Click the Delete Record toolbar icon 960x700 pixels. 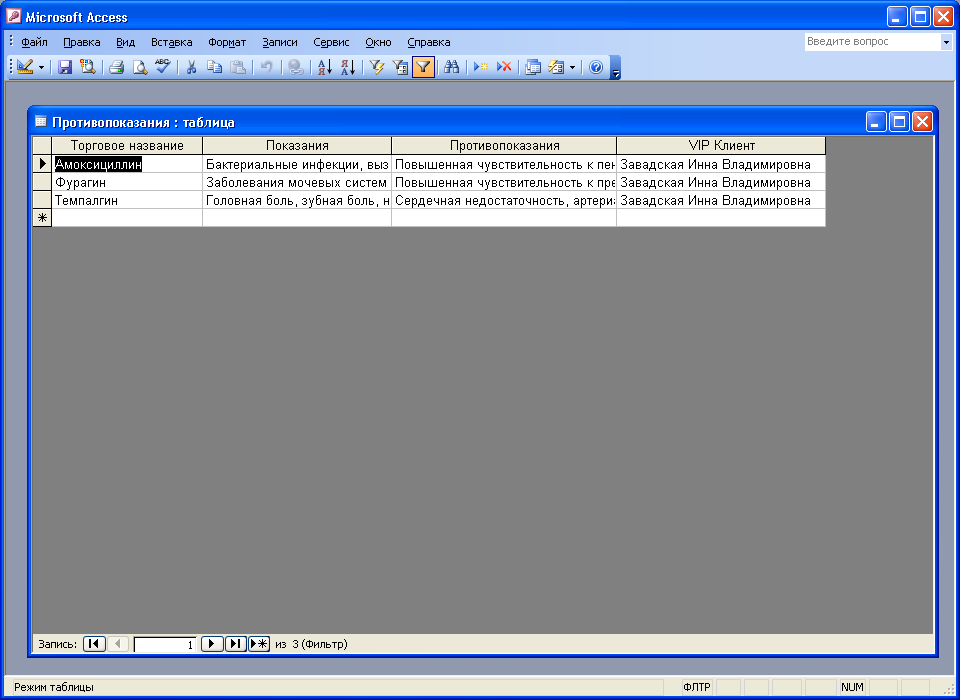pos(504,67)
